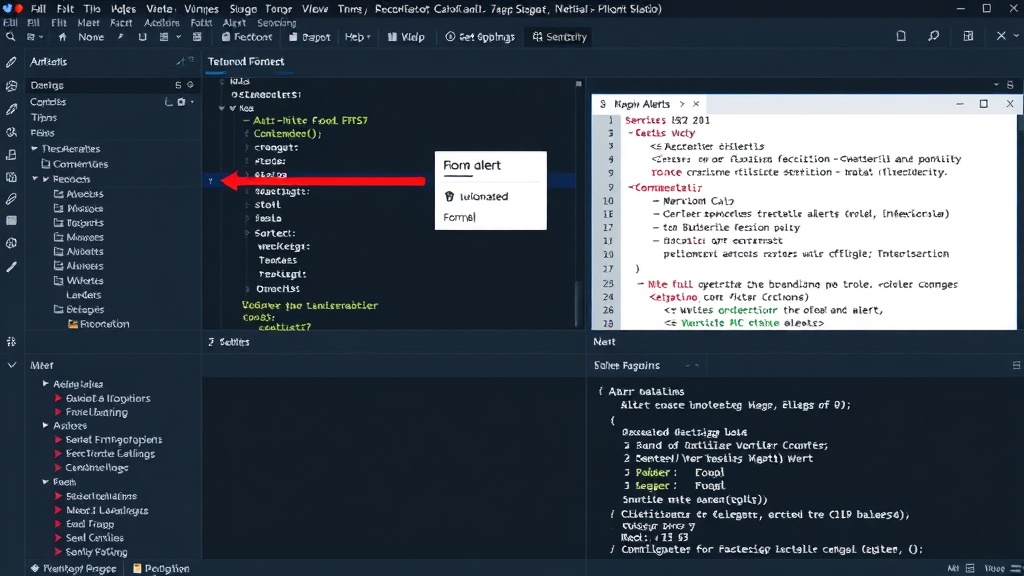Select the globe icon below the top pencil

pos(11,86)
